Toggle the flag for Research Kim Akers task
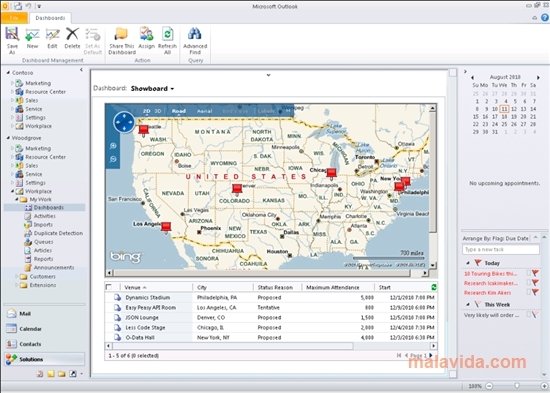550x393 pixels. [535, 292]
